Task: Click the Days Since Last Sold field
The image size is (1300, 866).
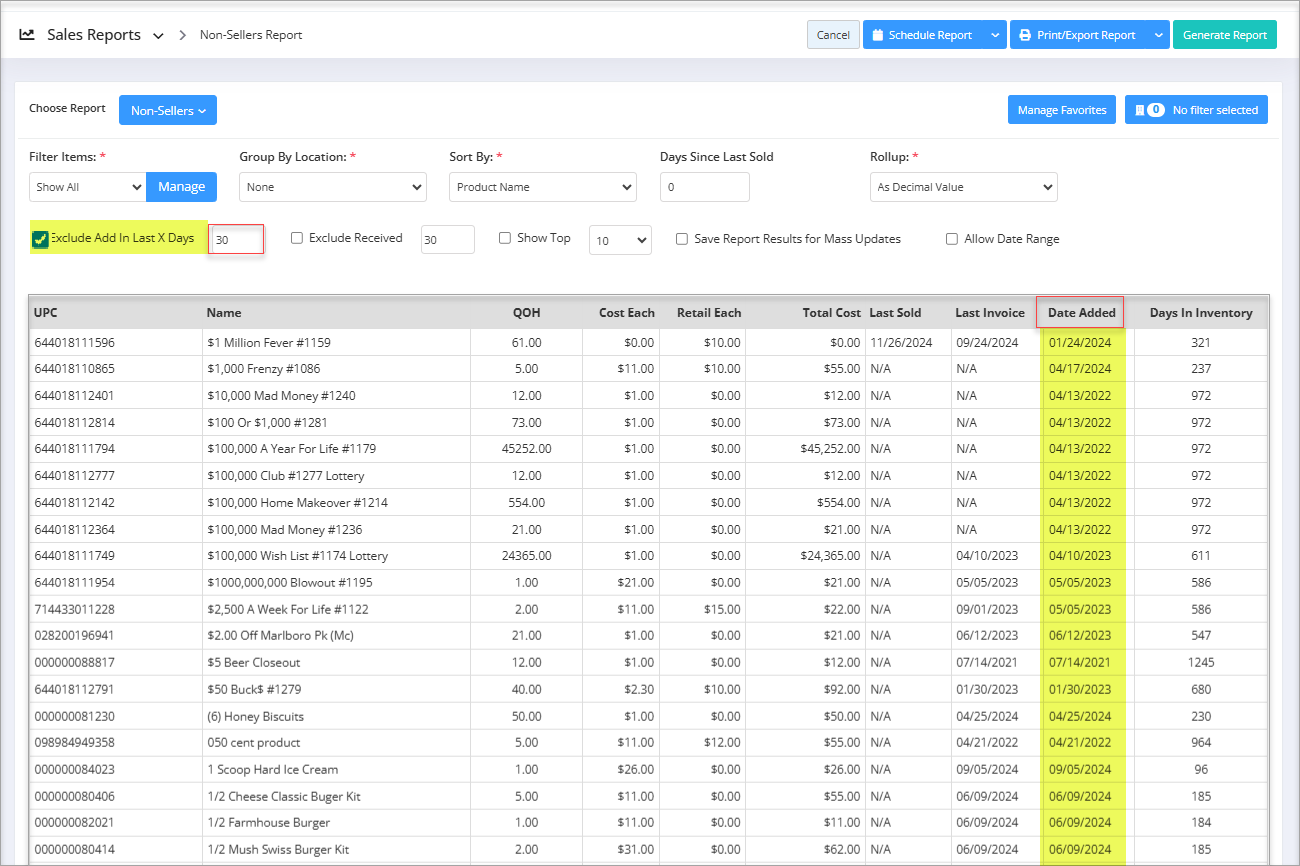Action: (x=704, y=187)
